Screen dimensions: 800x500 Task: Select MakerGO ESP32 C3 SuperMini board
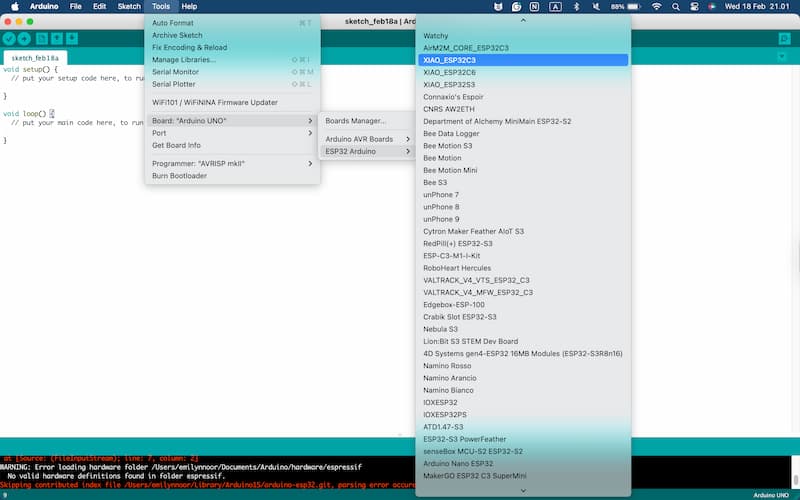523,477
